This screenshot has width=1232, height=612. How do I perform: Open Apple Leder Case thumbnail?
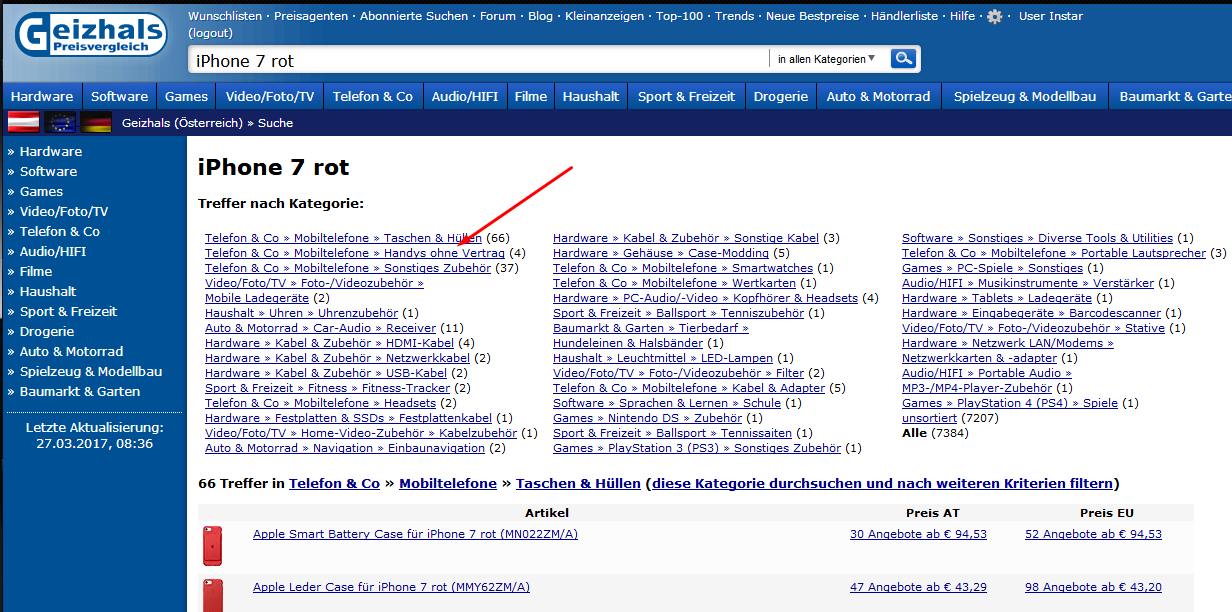click(x=212, y=595)
